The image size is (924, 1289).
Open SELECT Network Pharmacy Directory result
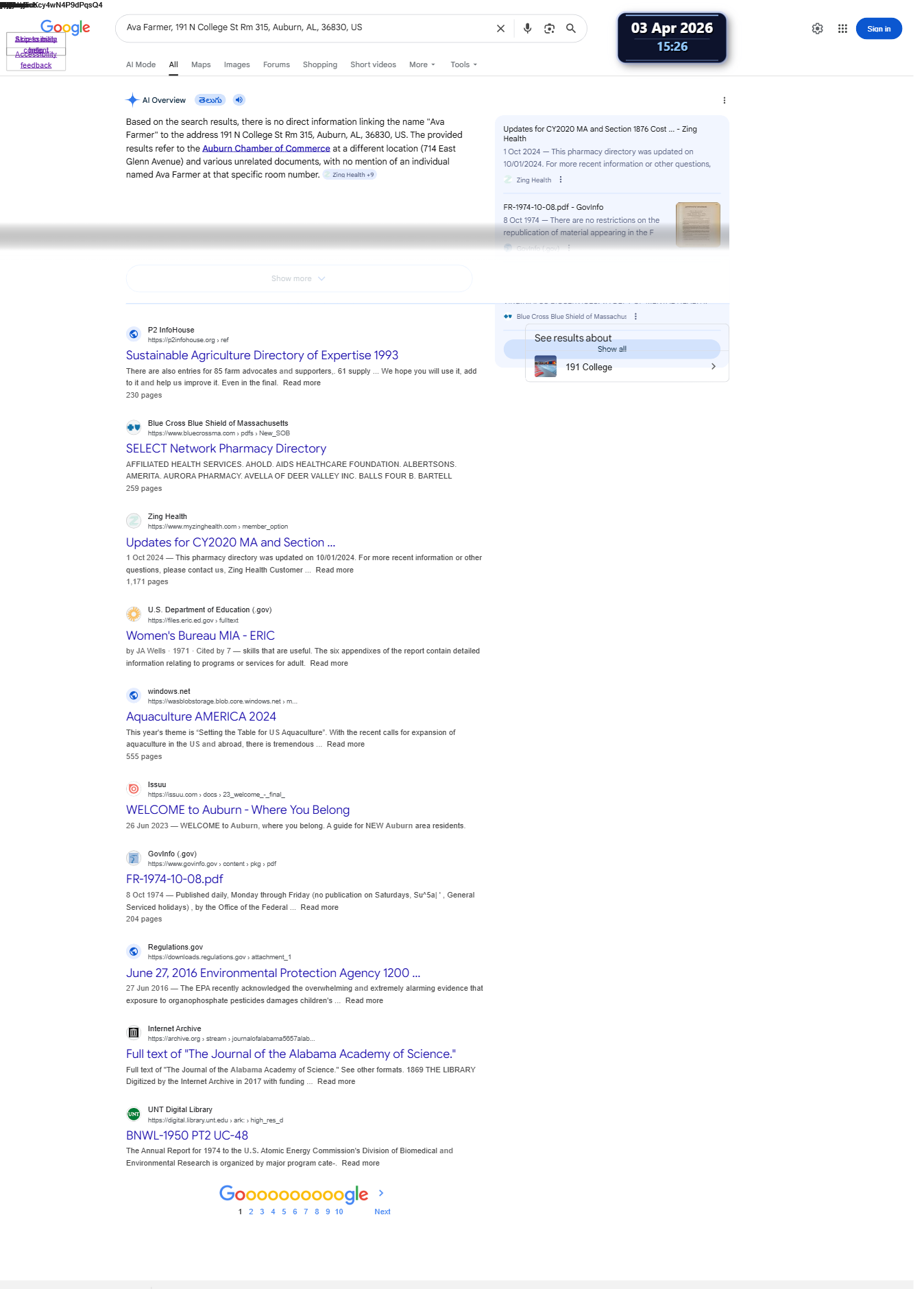226,448
